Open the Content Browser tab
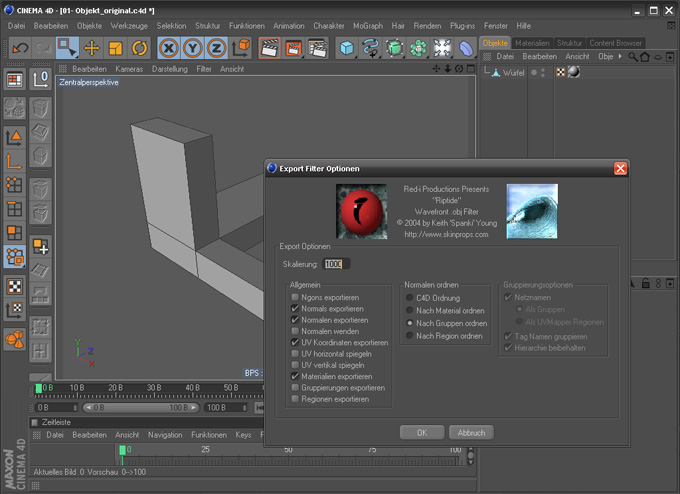 pyautogui.click(x=616, y=43)
